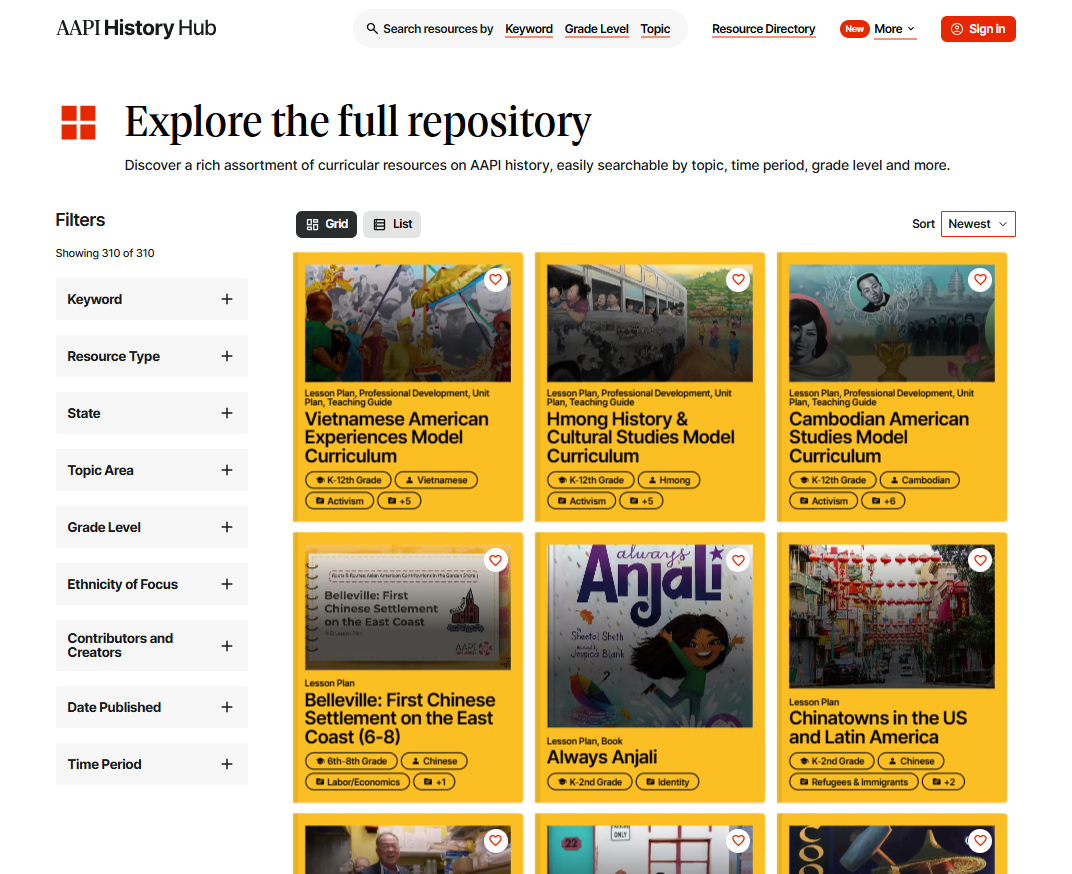Expand the Ethnicity of Focus filter
1072x874 pixels.
click(x=152, y=584)
